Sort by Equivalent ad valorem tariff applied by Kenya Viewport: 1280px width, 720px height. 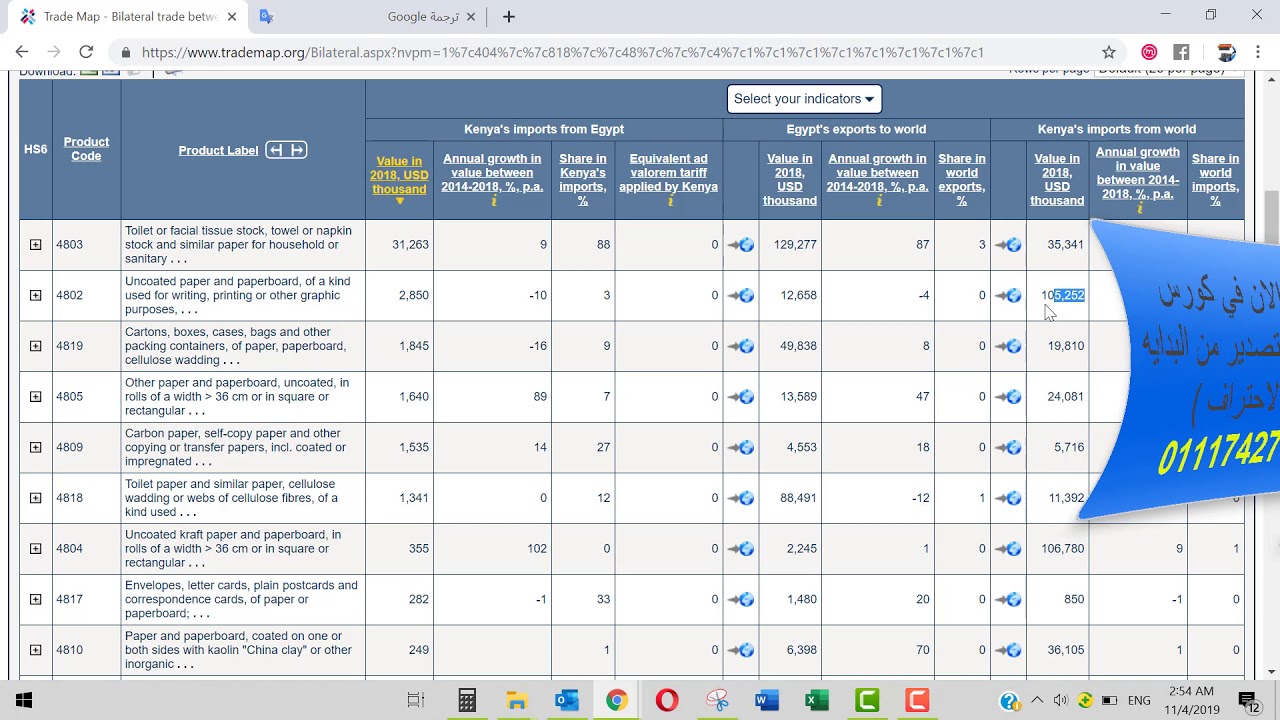pyautogui.click(x=669, y=172)
